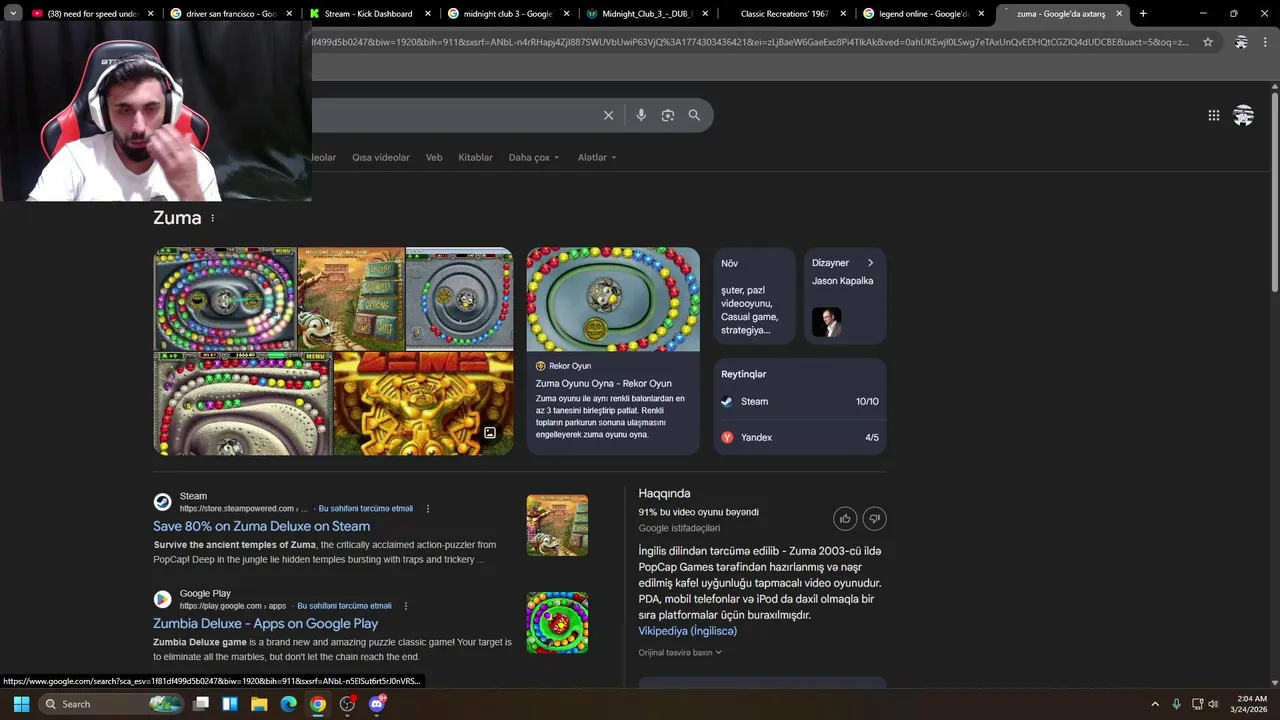Open File Explorer from the taskbar
Screen dimensions: 1280x720
tap(259, 704)
